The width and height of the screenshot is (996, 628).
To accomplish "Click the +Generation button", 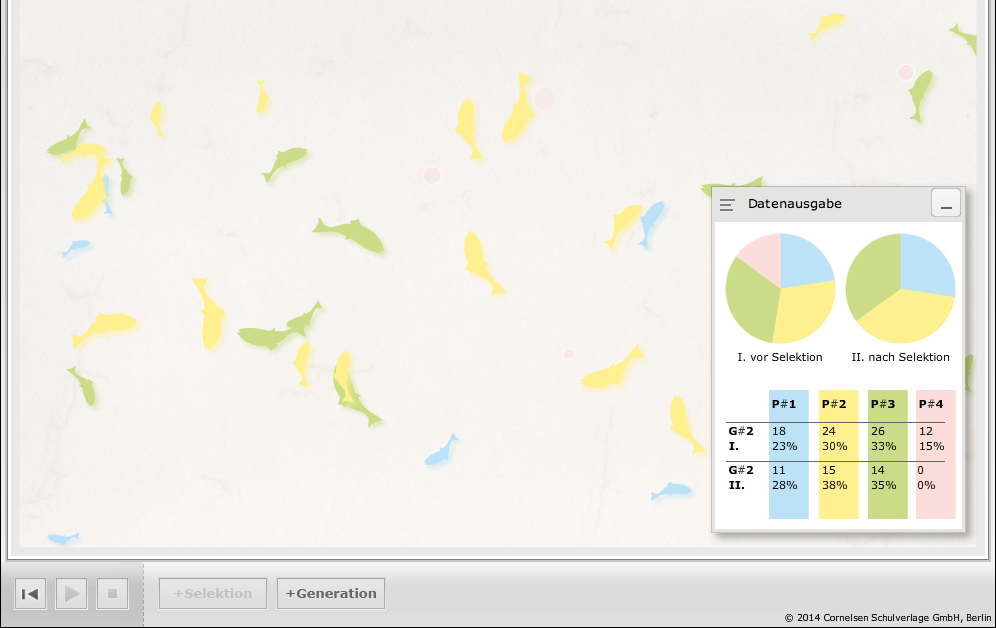I will [x=331, y=593].
